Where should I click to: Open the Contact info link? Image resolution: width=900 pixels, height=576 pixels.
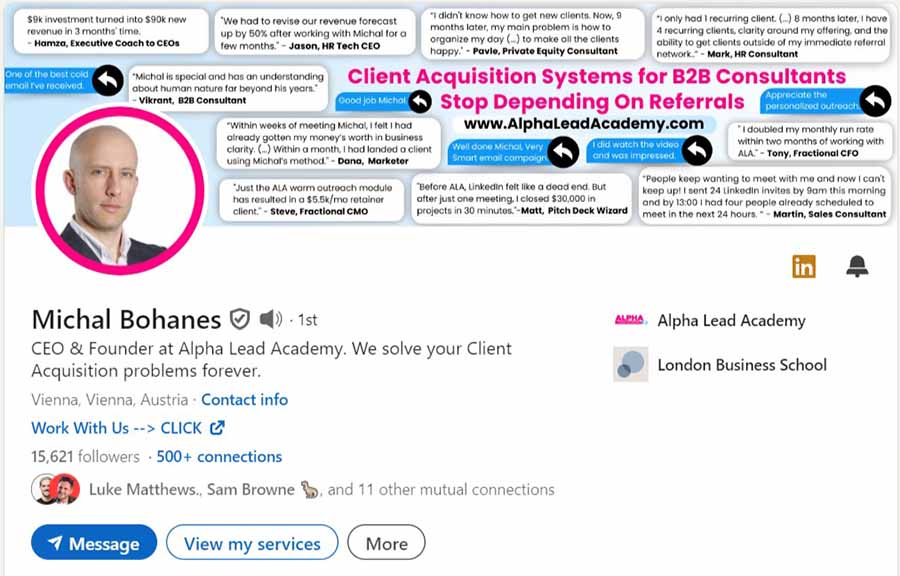(244, 399)
